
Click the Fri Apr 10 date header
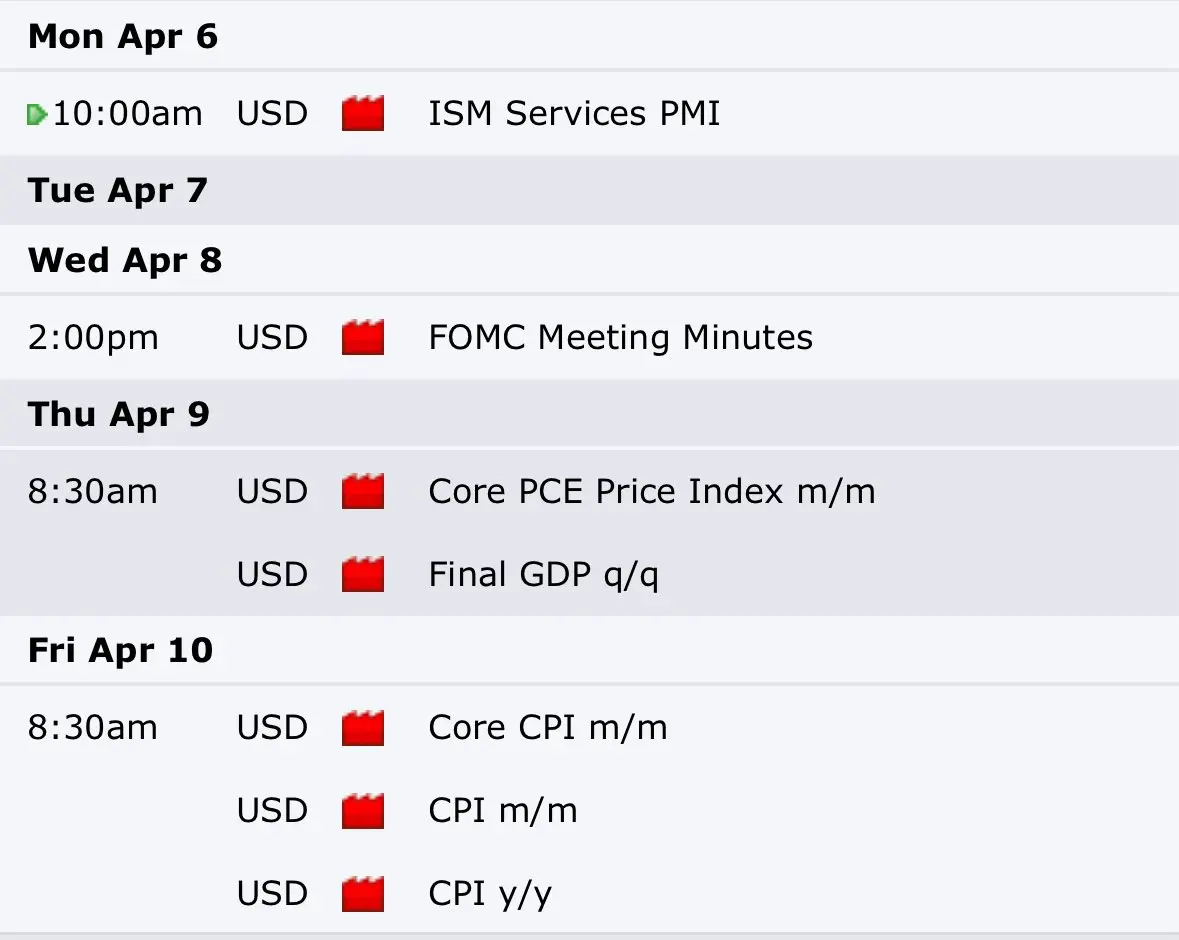tap(120, 651)
